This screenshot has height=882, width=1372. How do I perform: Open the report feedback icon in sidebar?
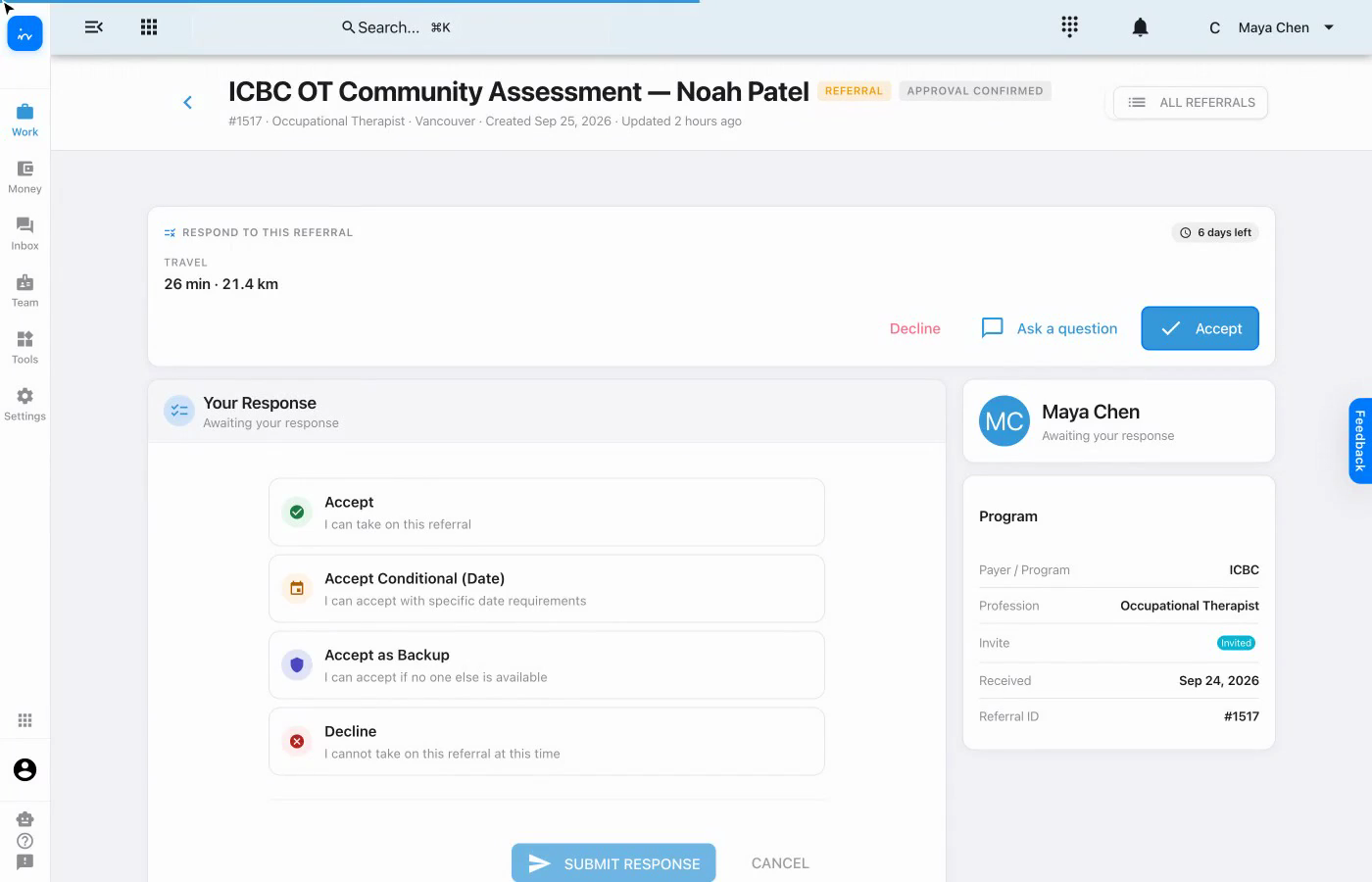click(x=24, y=862)
